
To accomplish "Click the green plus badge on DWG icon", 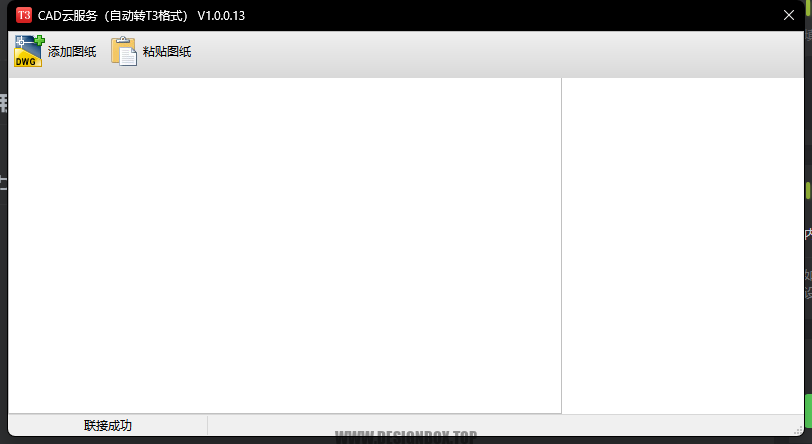I will click(39, 40).
